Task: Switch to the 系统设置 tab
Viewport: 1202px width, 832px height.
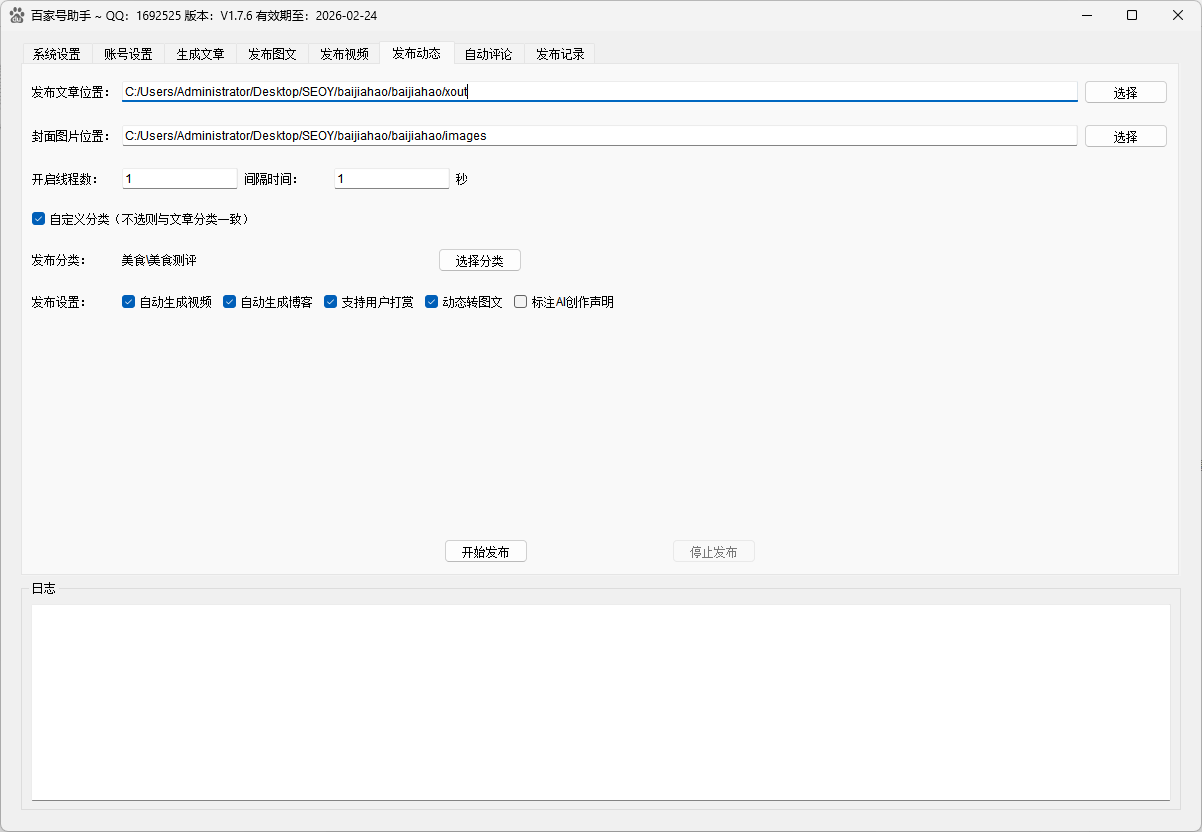Action: click(x=57, y=54)
